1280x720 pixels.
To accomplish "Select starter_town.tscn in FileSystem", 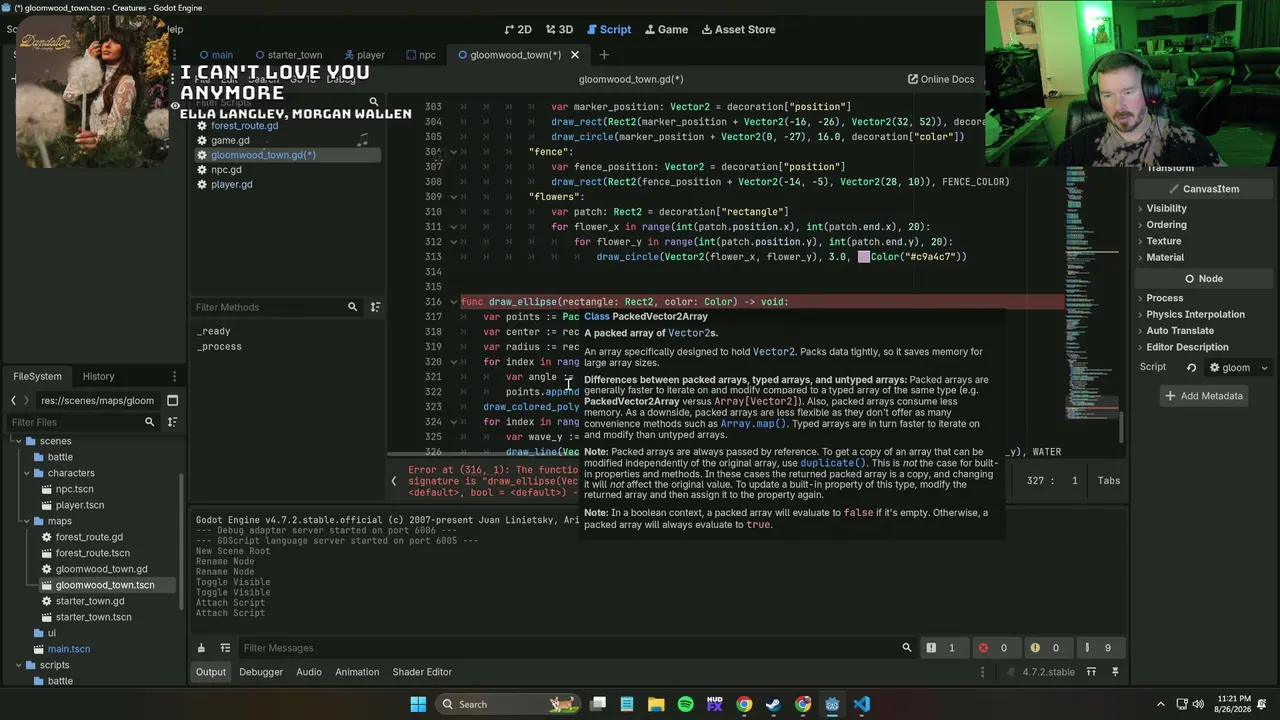I will pos(93,617).
